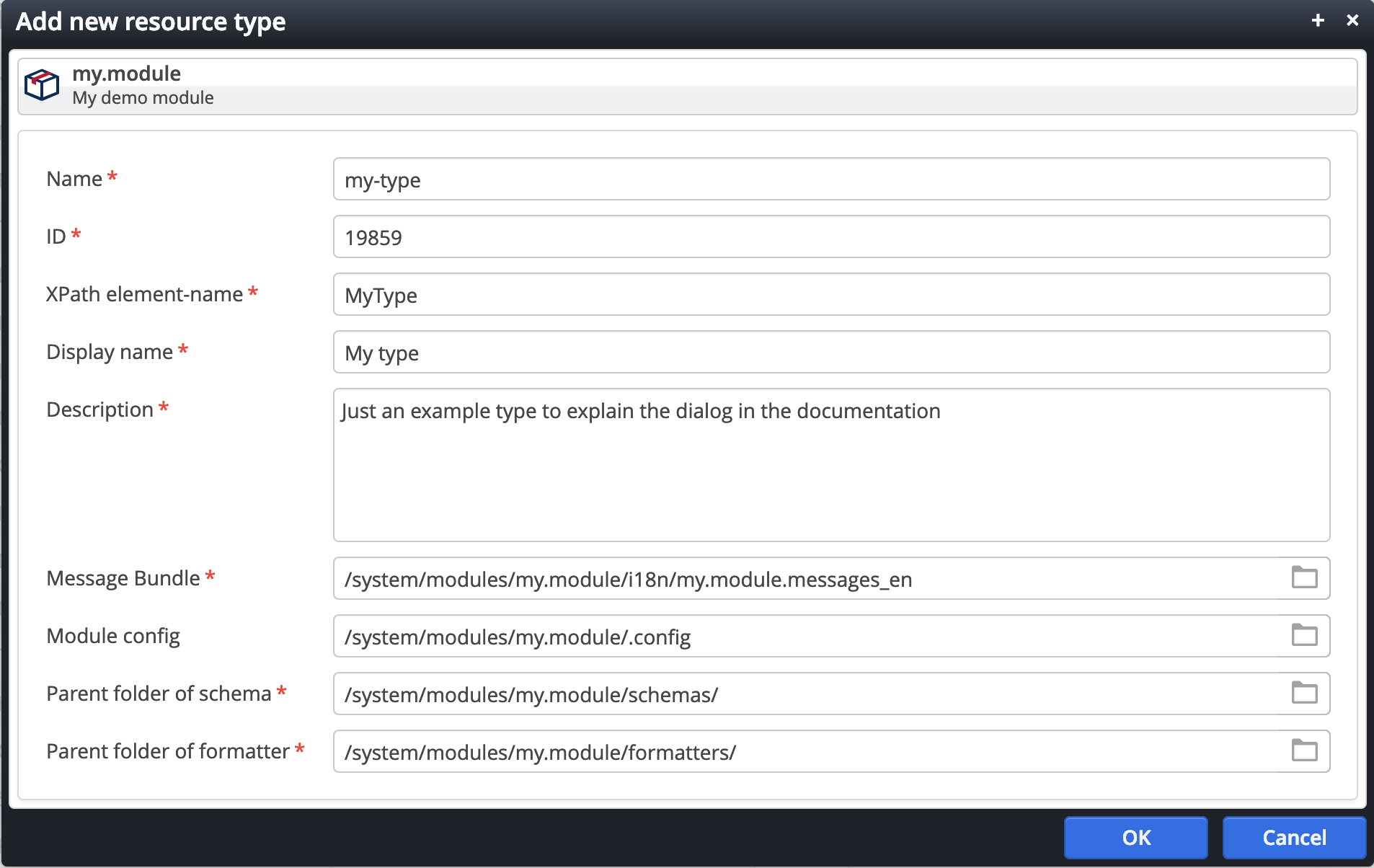This screenshot has height=868, width=1374.
Task: Click the my.module header title
Action: (x=126, y=74)
